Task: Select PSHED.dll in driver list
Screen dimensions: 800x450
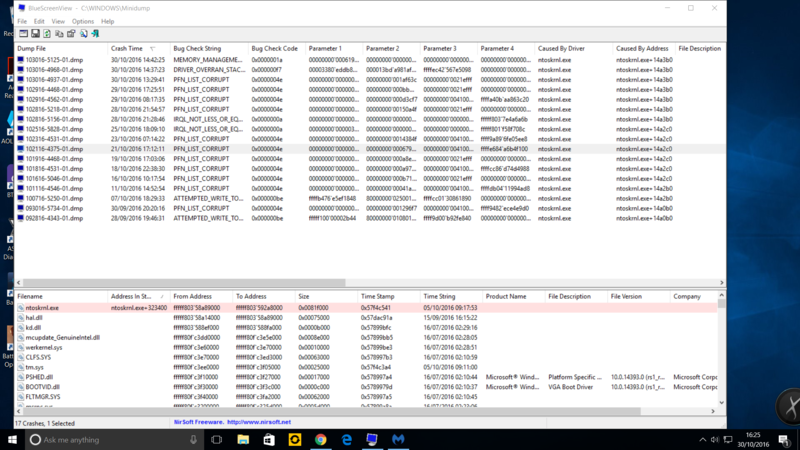Action: (39, 377)
